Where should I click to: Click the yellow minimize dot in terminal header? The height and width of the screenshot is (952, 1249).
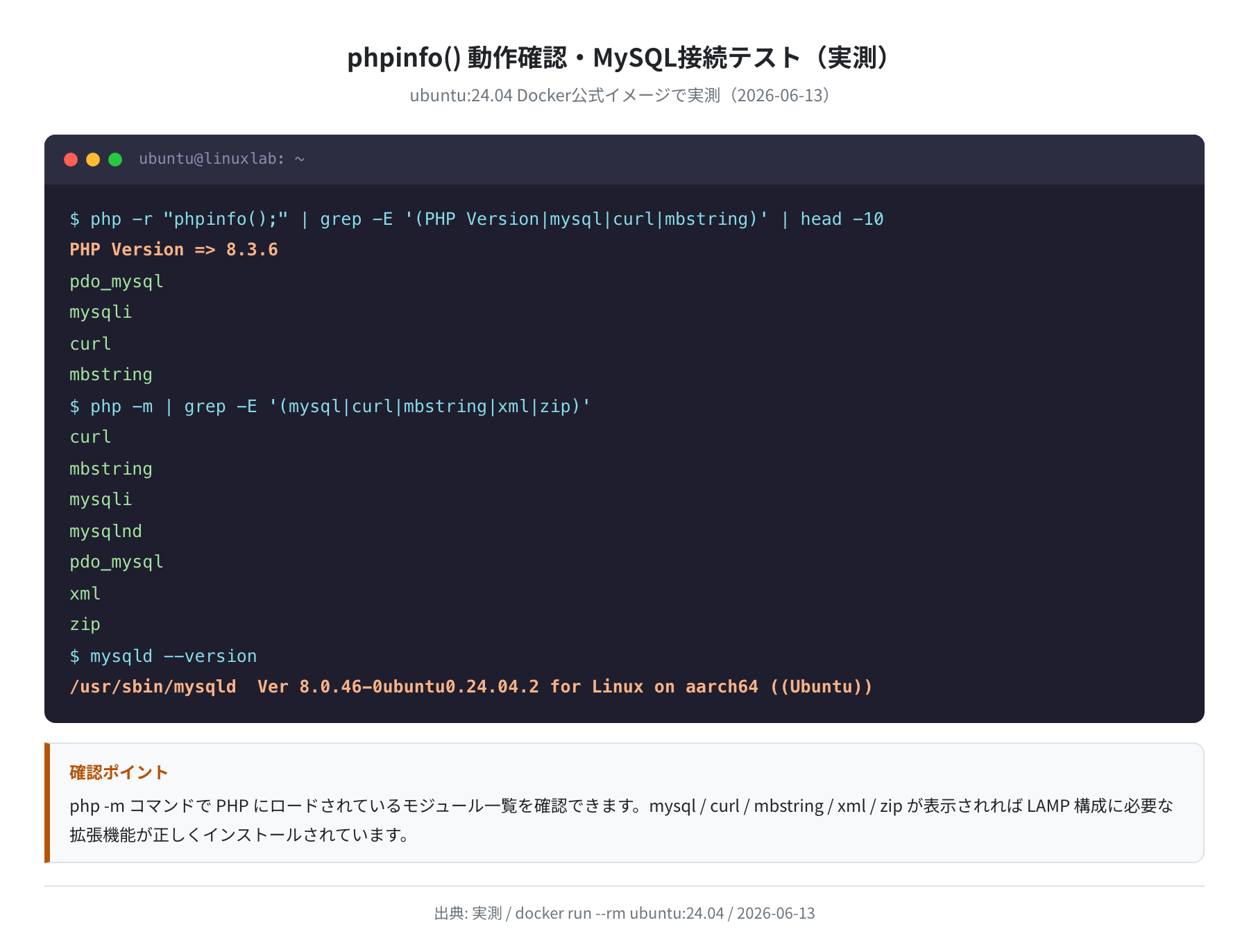tap(93, 160)
